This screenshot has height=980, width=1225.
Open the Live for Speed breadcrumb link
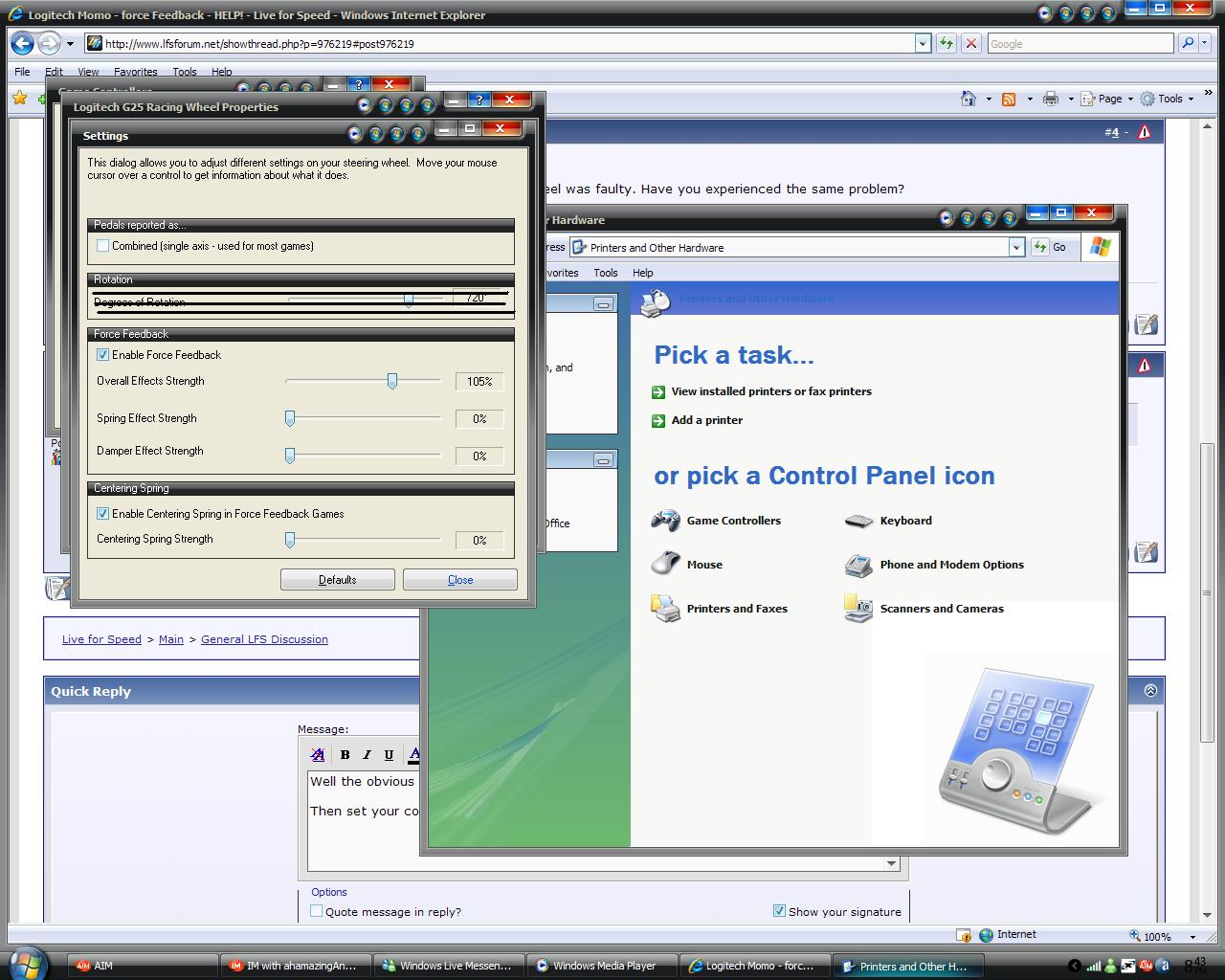coord(101,639)
